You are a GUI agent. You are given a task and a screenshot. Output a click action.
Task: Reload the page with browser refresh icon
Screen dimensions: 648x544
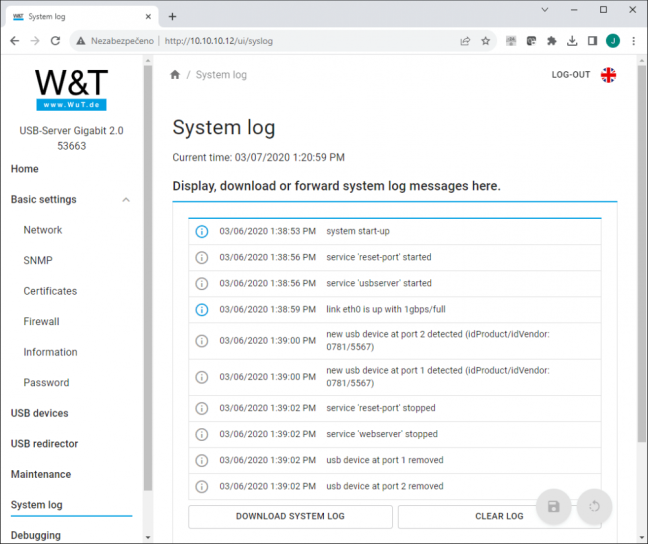55,41
